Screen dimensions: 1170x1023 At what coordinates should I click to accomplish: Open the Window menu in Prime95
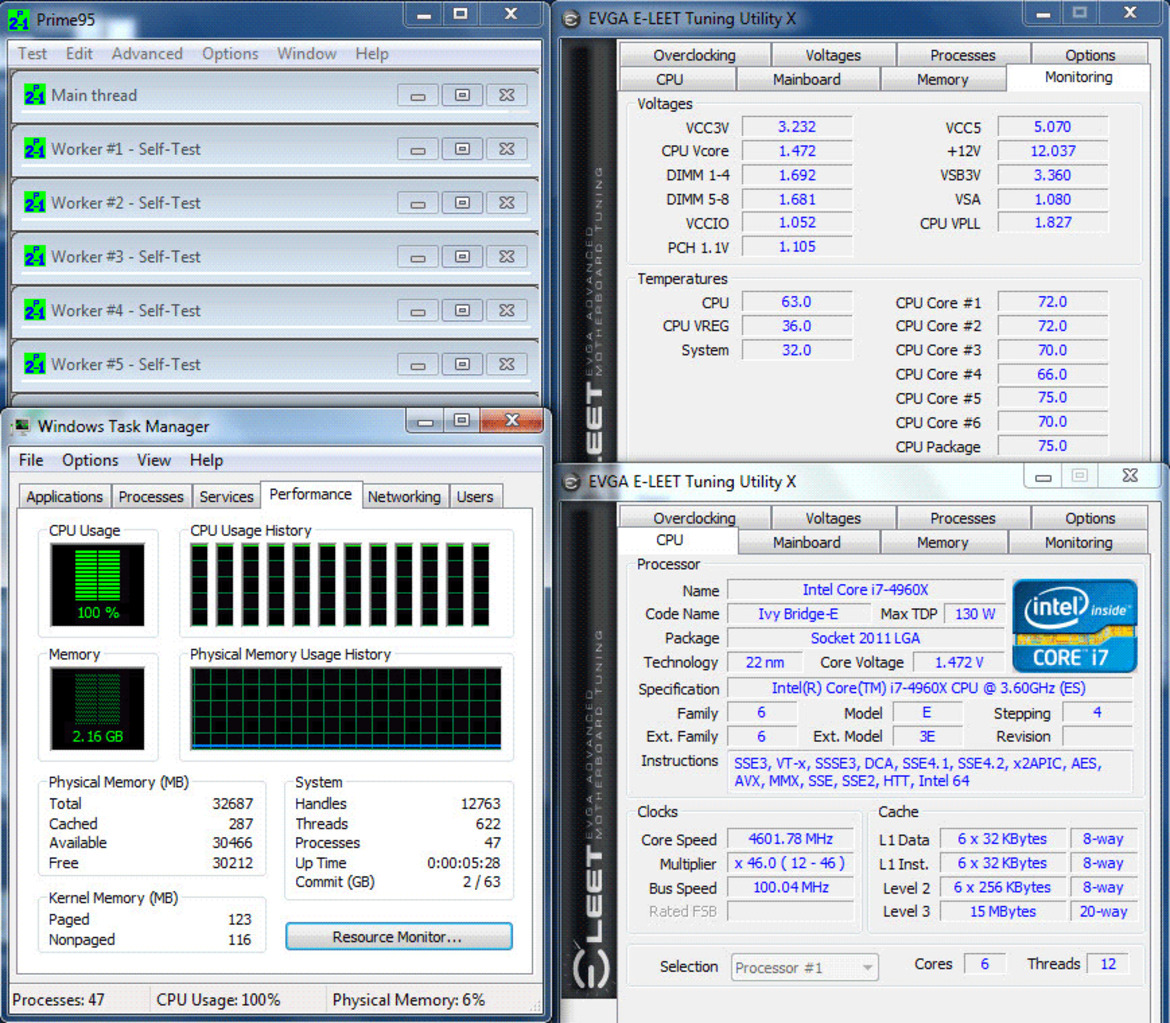pyautogui.click(x=307, y=54)
